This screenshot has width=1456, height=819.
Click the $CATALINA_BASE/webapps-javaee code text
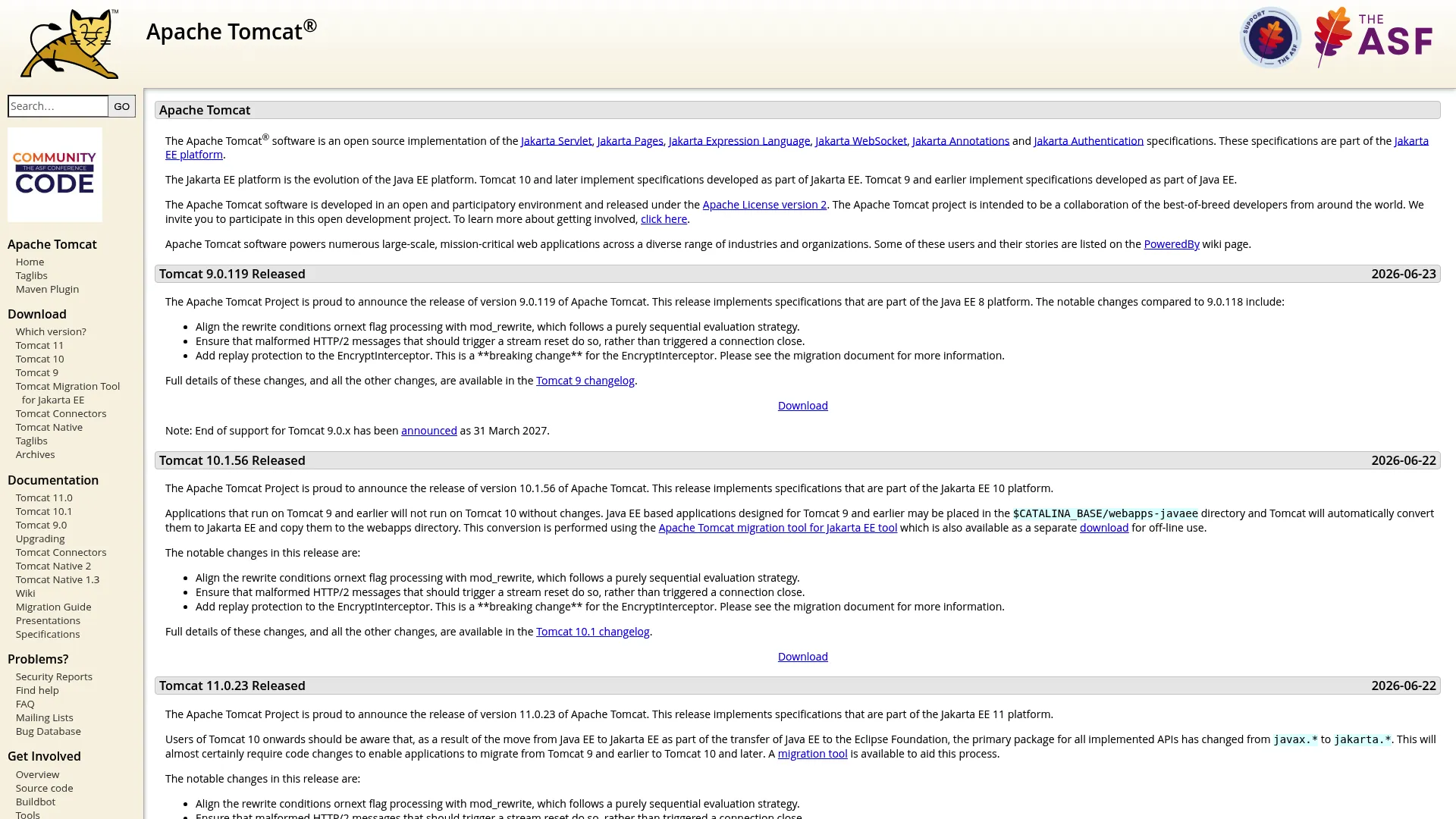pyautogui.click(x=1105, y=514)
